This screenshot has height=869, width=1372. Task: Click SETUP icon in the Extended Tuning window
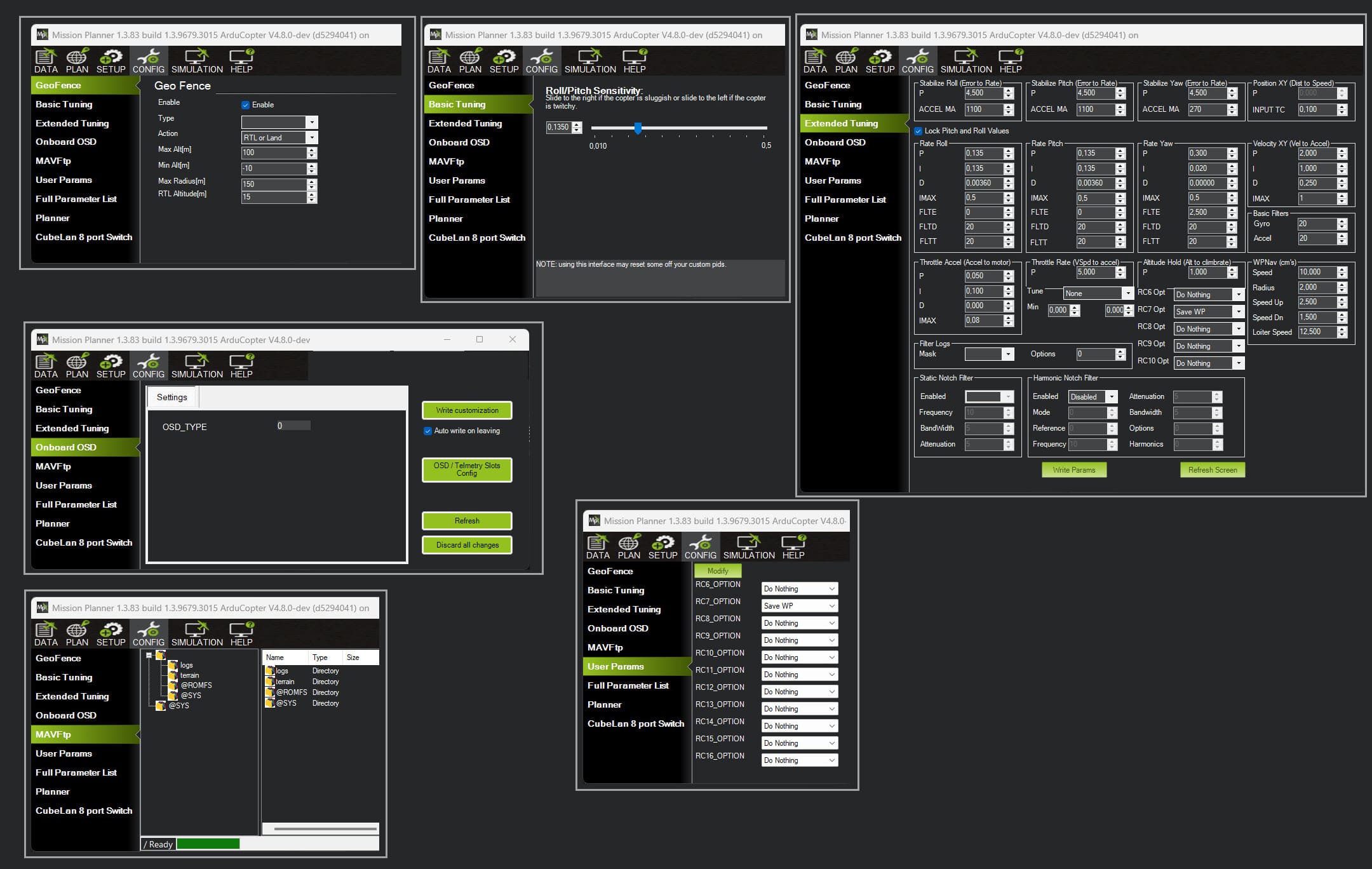880,61
